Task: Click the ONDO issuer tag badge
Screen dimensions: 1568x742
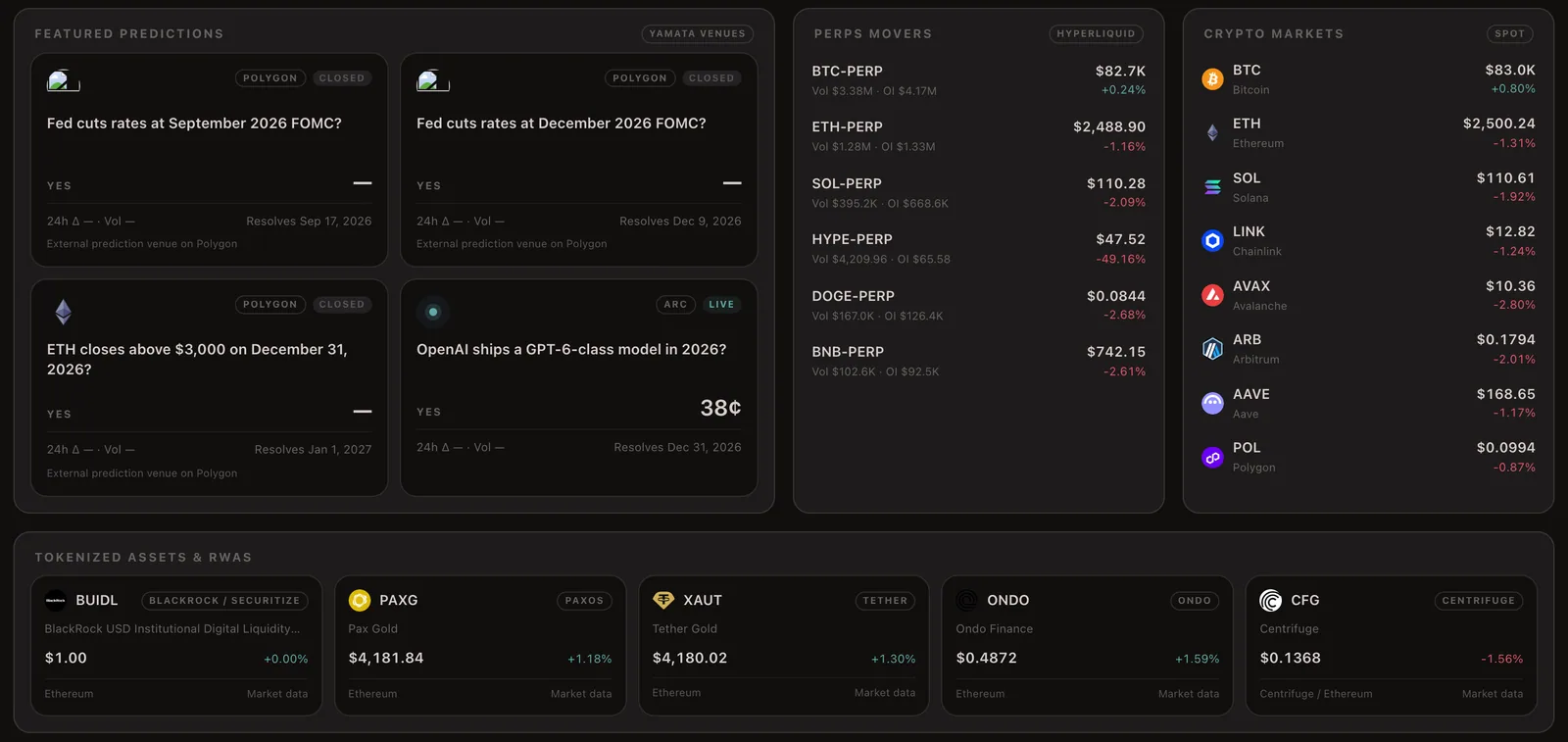Action: 1195,601
